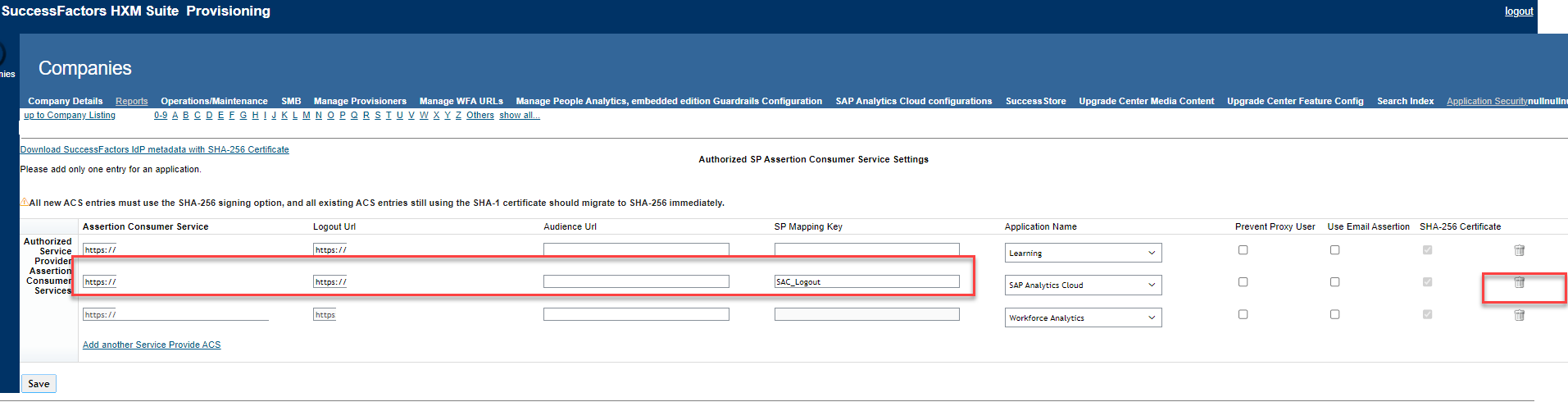The width and height of the screenshot is (1568, 402).
Task: Toggle SHA-256 Certificate checkbox for Workforce Analytics row
Action: pyautogui.click(x=1427, y=314)
